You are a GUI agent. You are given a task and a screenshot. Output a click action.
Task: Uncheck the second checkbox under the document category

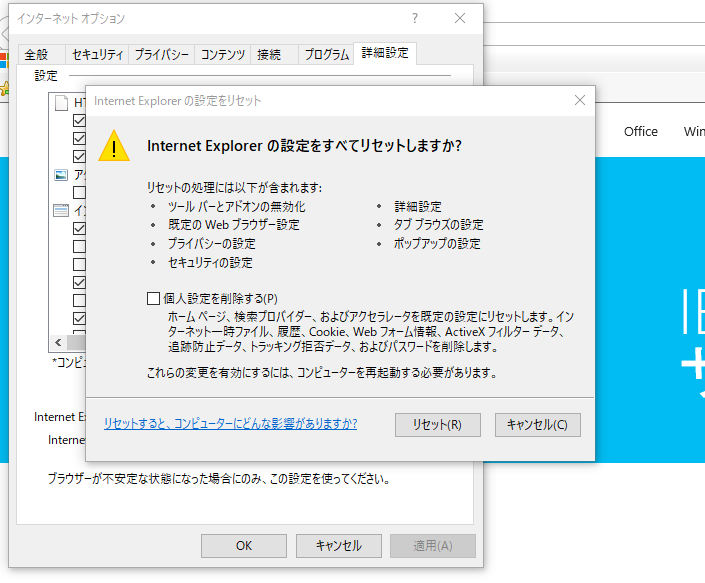[79, 138]
